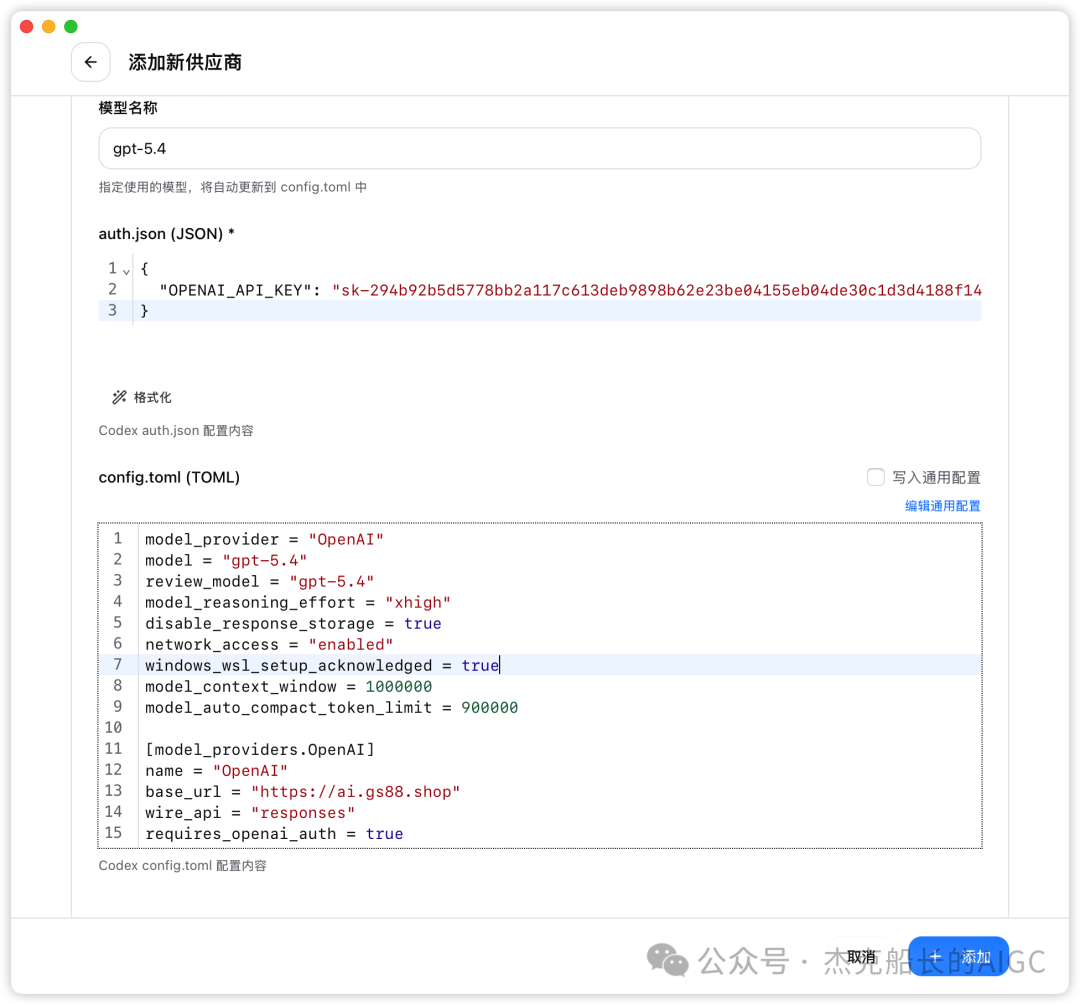
Task: Click line disable_response_storage = true
Action: tap(293, 623)
